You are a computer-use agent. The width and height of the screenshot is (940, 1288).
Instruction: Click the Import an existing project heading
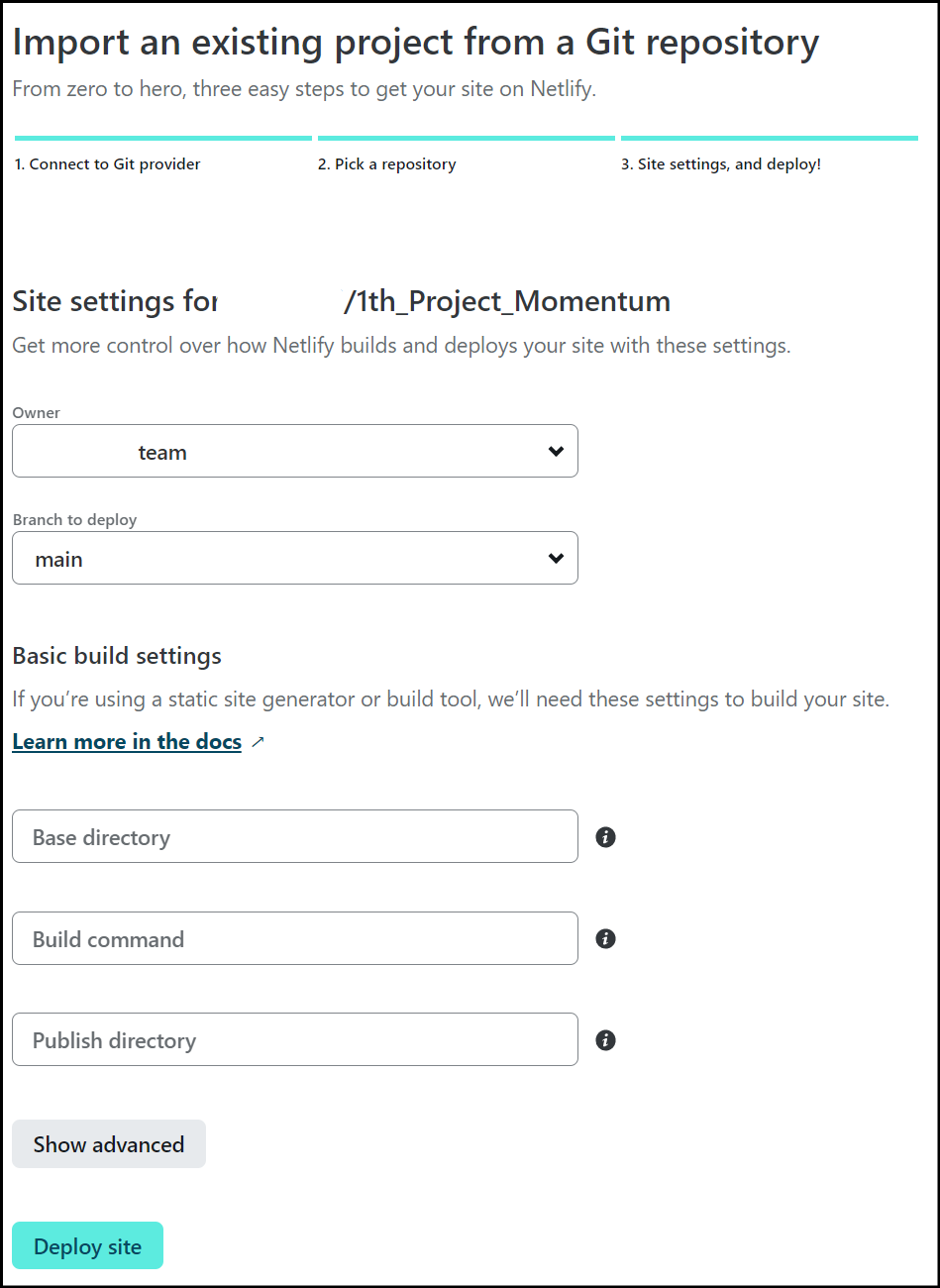click(416, 43)
